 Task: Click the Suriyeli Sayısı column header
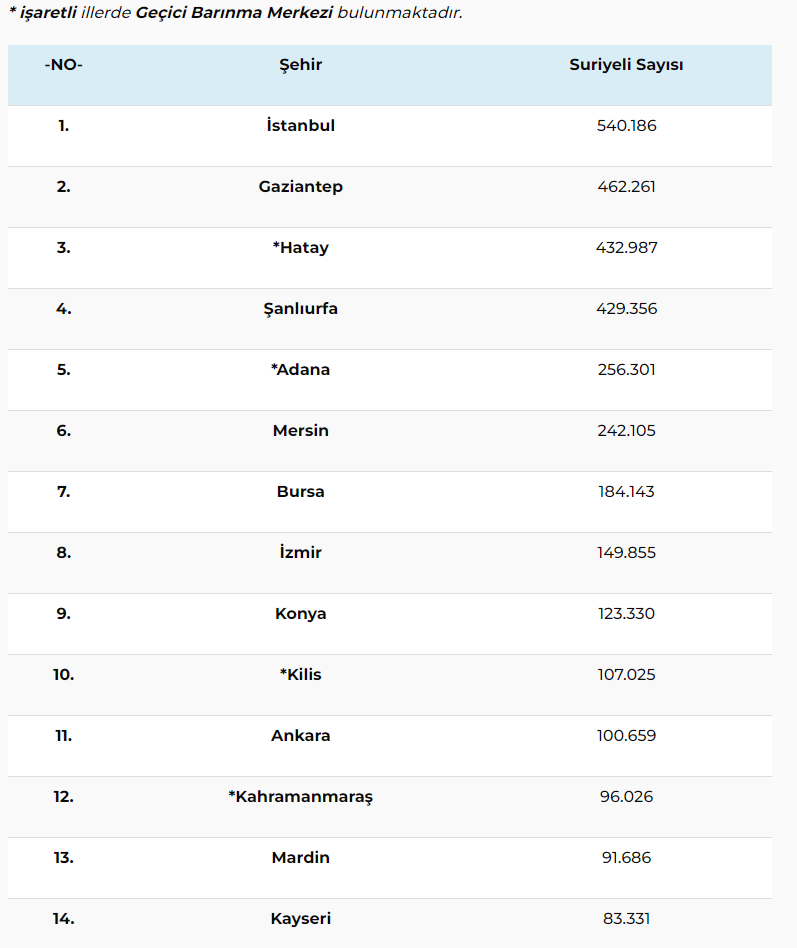point(626,65)
